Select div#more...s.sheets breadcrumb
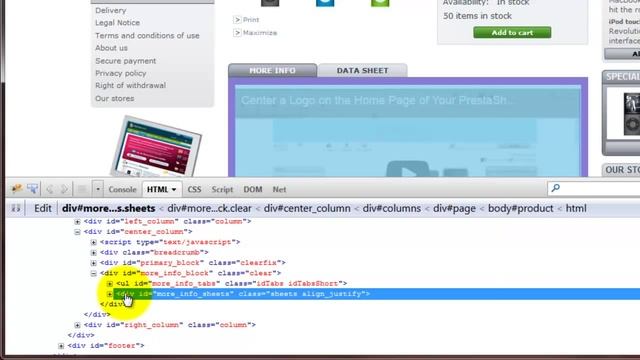 (109, 208)
